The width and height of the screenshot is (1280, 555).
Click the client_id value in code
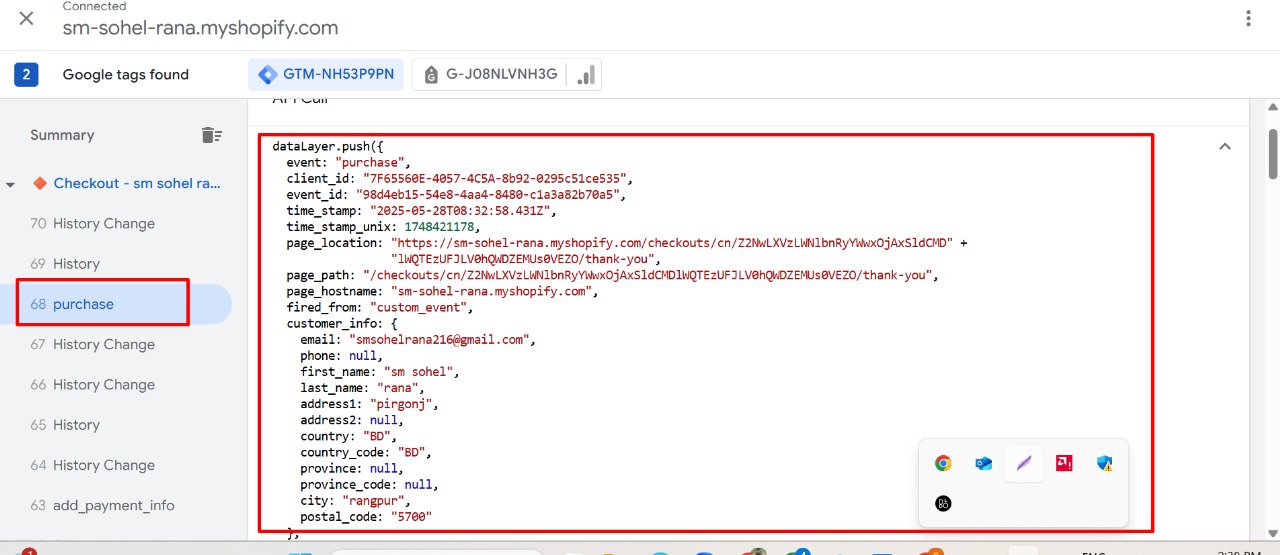[498, 178]
